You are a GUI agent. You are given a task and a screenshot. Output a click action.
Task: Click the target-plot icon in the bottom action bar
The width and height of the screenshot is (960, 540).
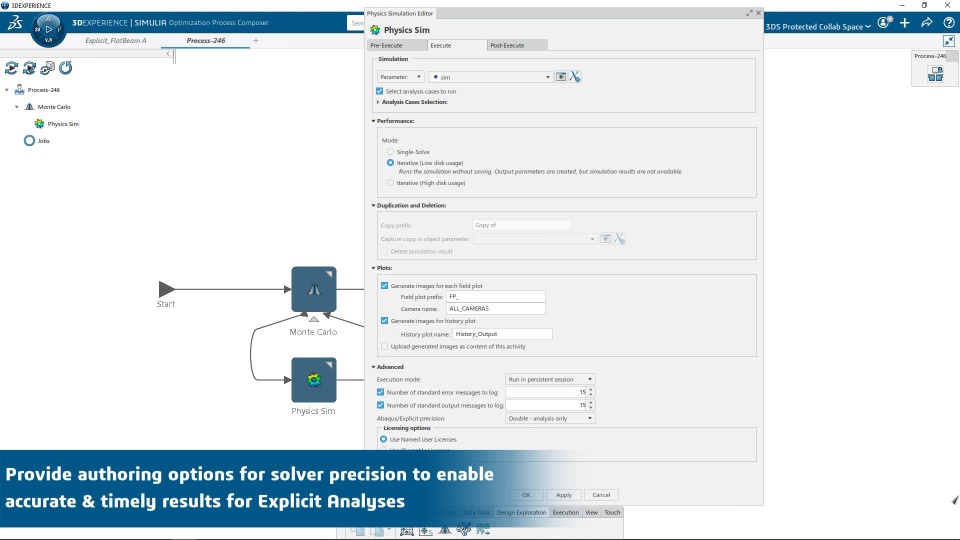[x=426, y=531]
